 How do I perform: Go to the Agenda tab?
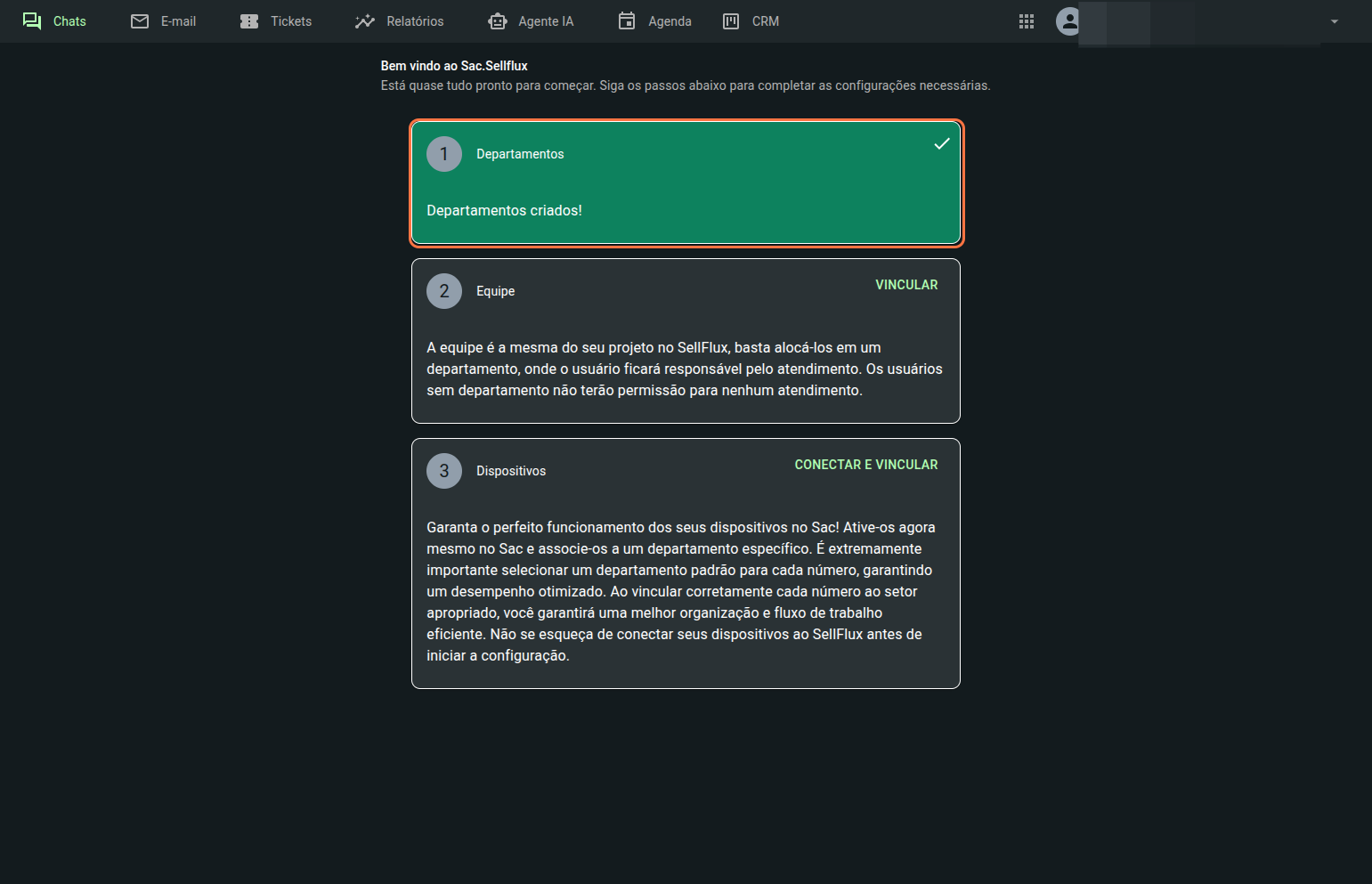(x=670, y=21)
